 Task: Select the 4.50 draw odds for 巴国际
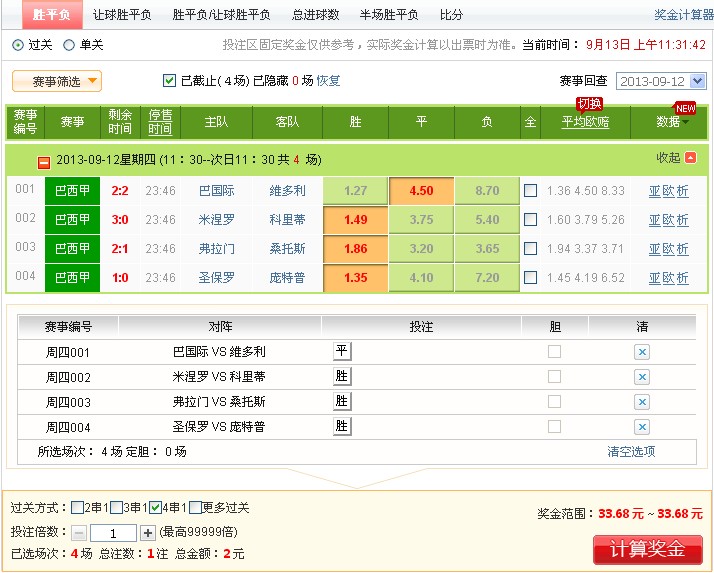tap(421, 191)
